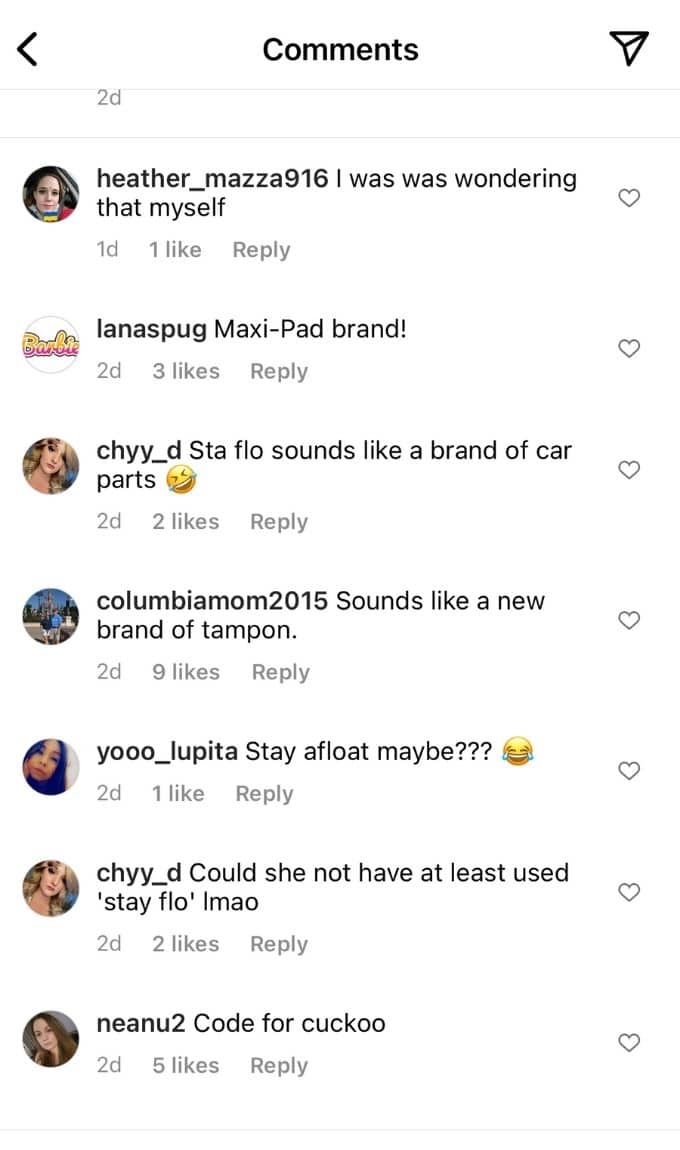Open lanaspug's Barbie avatar
The height and width of the screenshot is (1150, 680).
pyautogui.click(x=51, y=344)
